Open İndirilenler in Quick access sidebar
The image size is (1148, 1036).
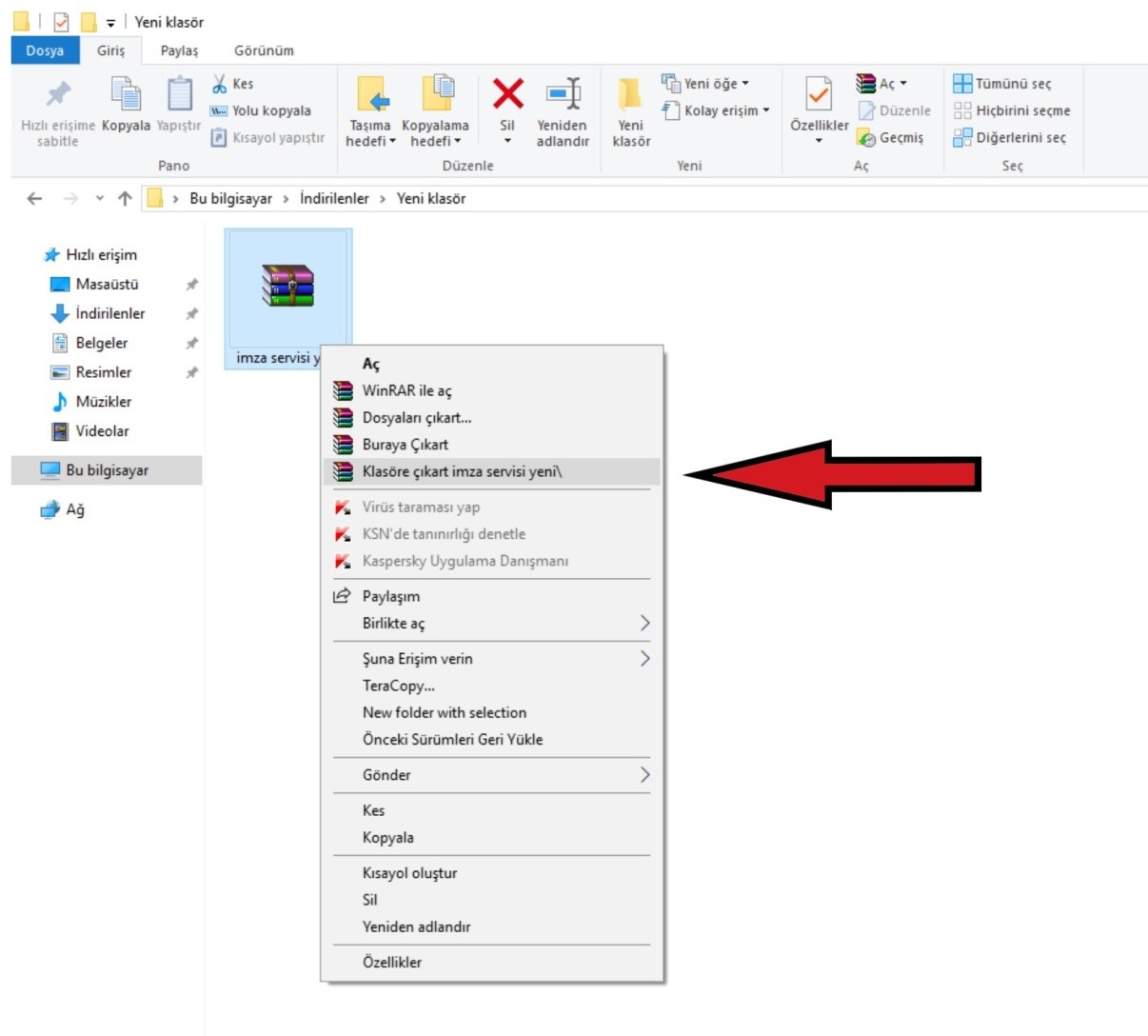[x=109, y=313]
